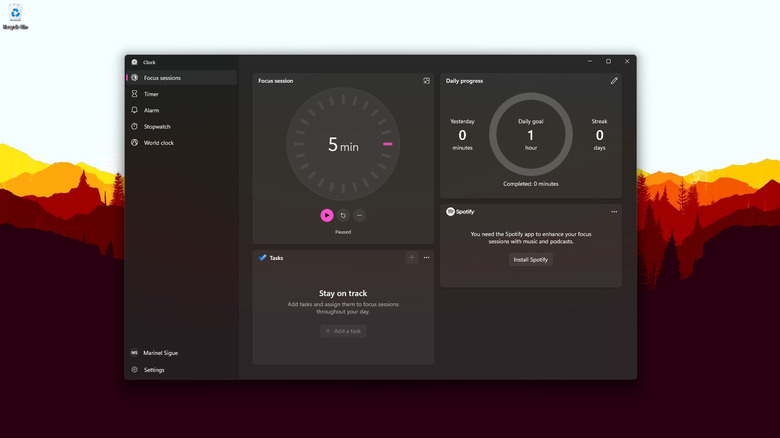This screenshot has height=438, width=780.
Task: Click the Marinel Sigue account entry
Action: pos(182,353)
